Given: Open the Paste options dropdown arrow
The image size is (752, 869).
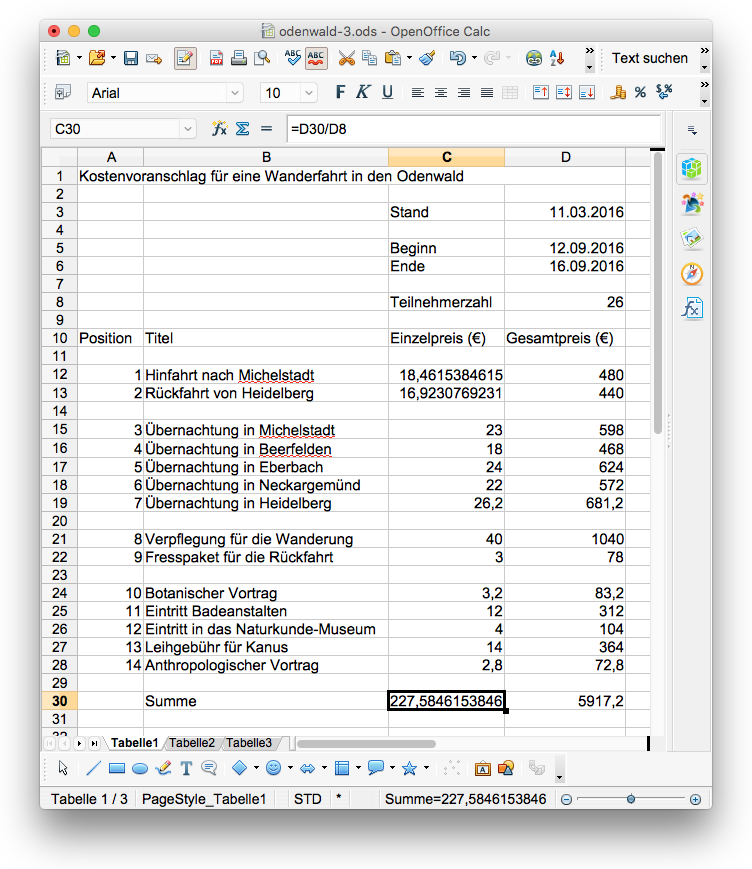Looking at the screenshot, I should 410,58.
